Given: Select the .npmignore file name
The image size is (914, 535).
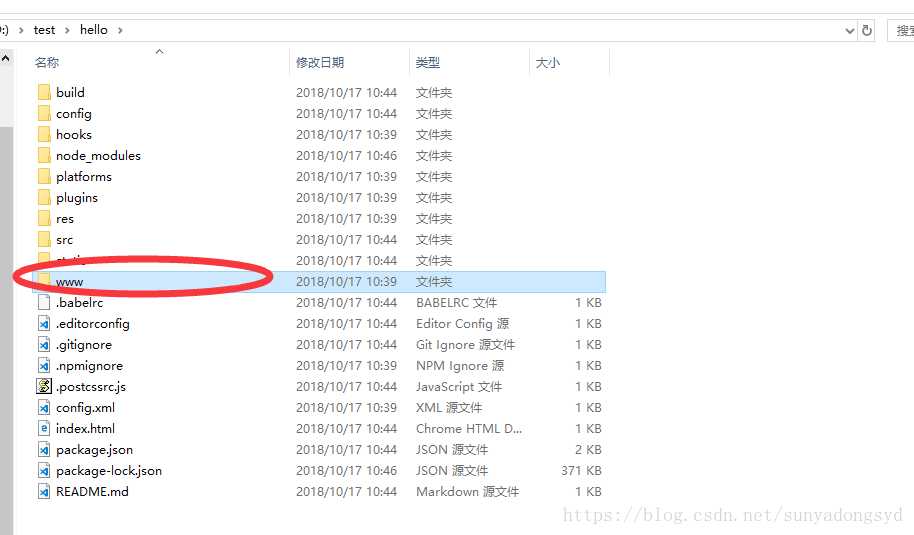Looking at the screenshot, I should coord(90,365).
